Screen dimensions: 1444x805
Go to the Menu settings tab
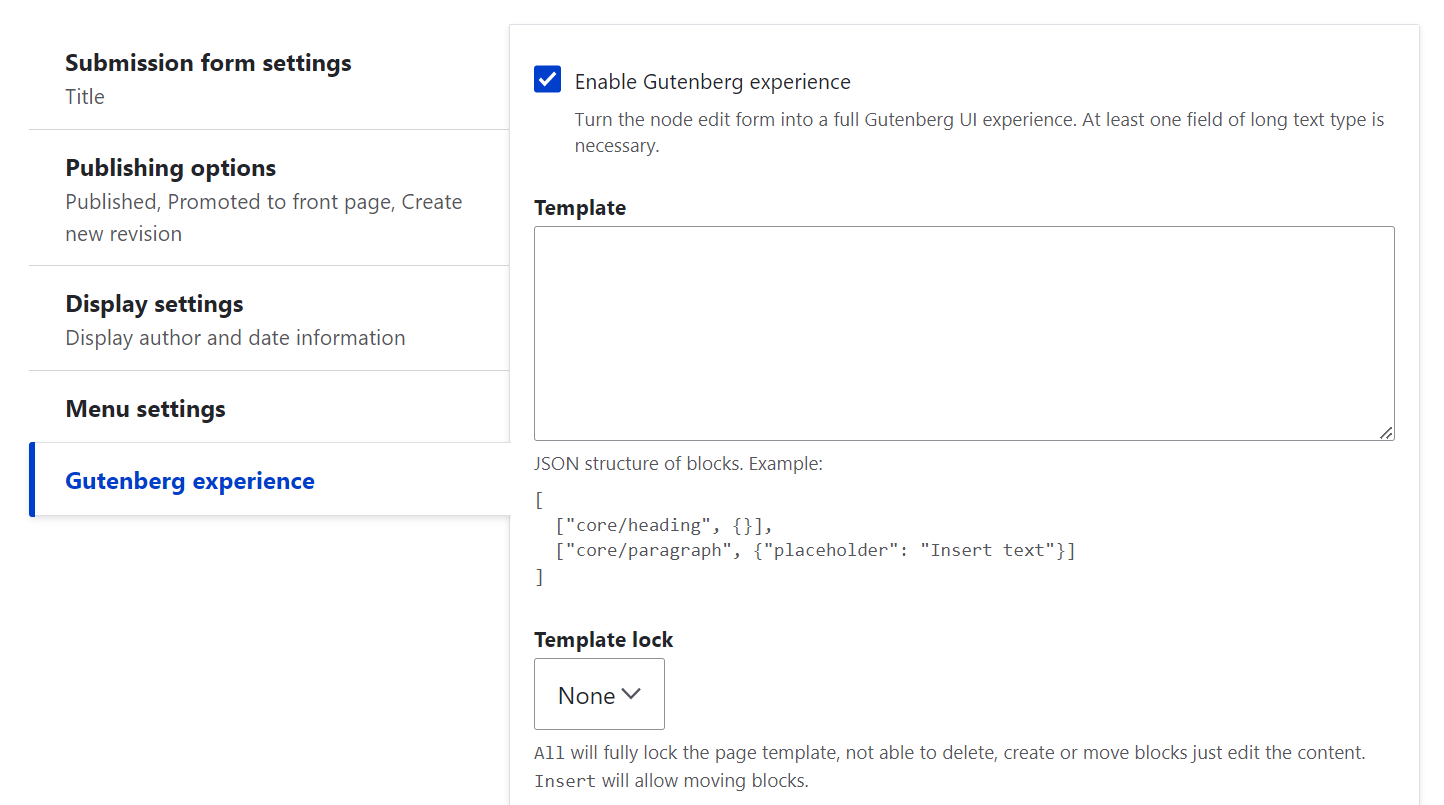[269, 408]
